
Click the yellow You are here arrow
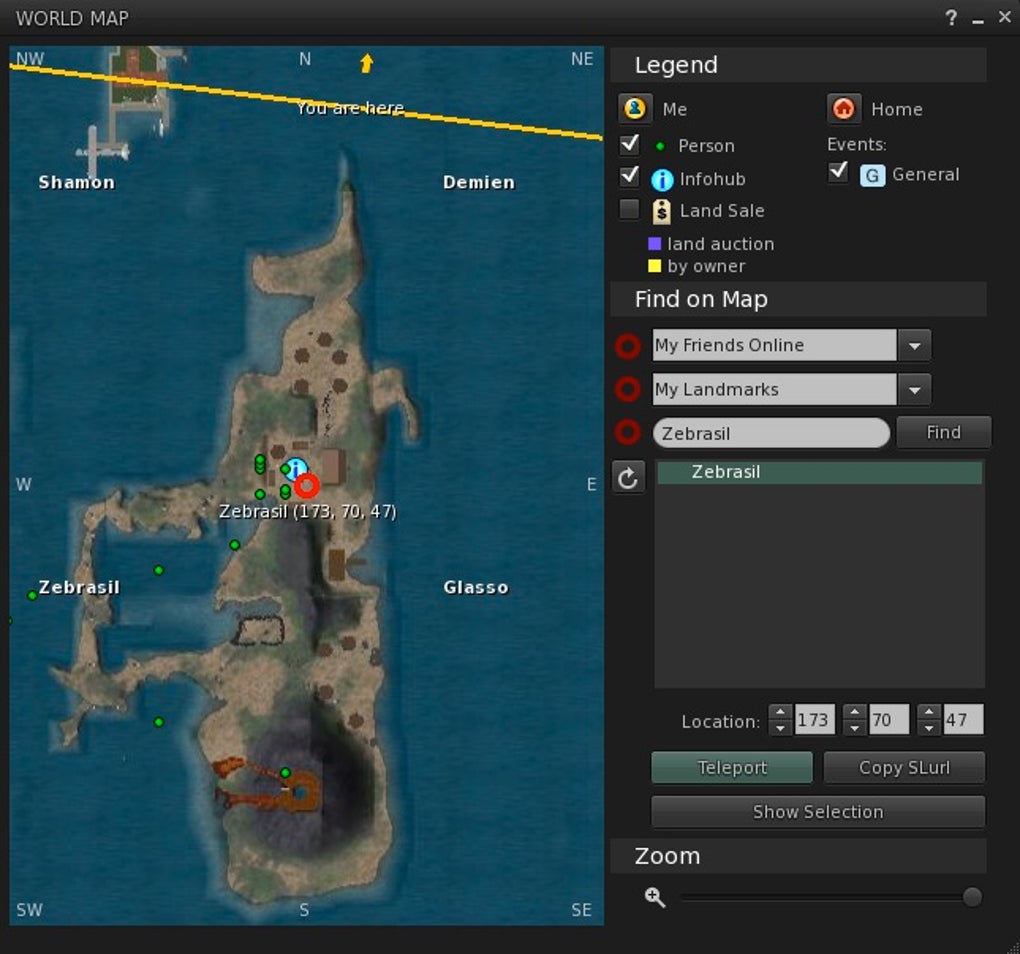(366, 63)
